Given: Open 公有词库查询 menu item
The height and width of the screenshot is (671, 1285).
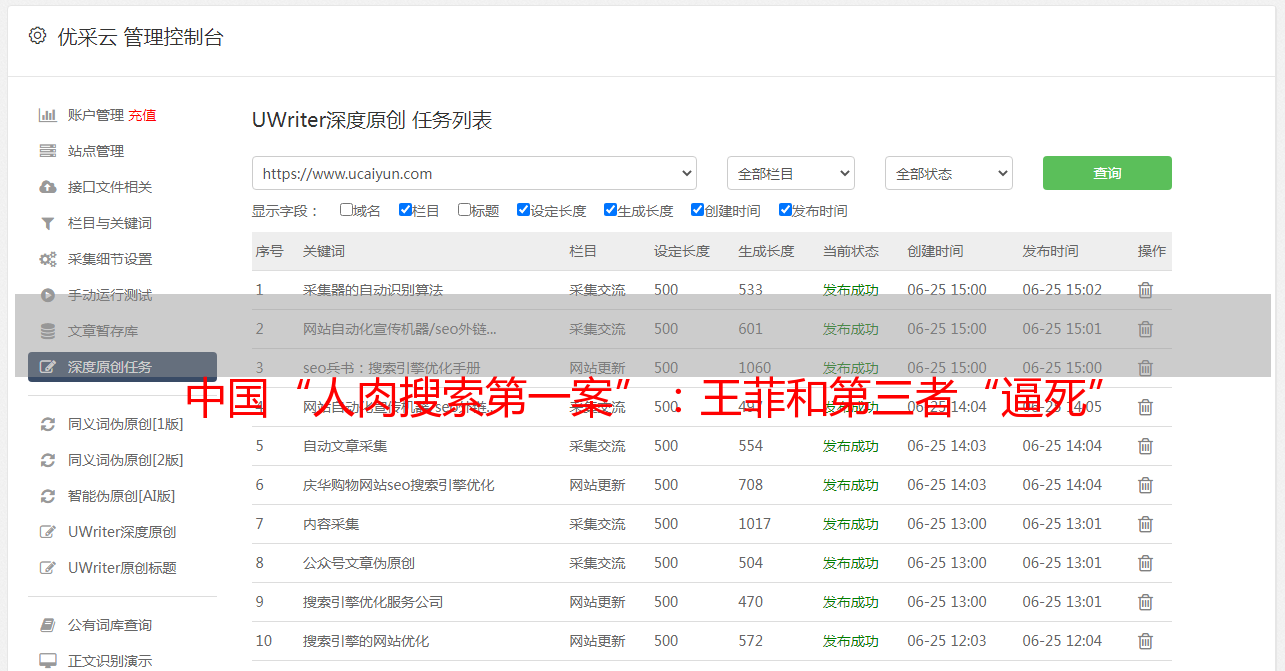Looking at the screenshot, I should [110, 625].
